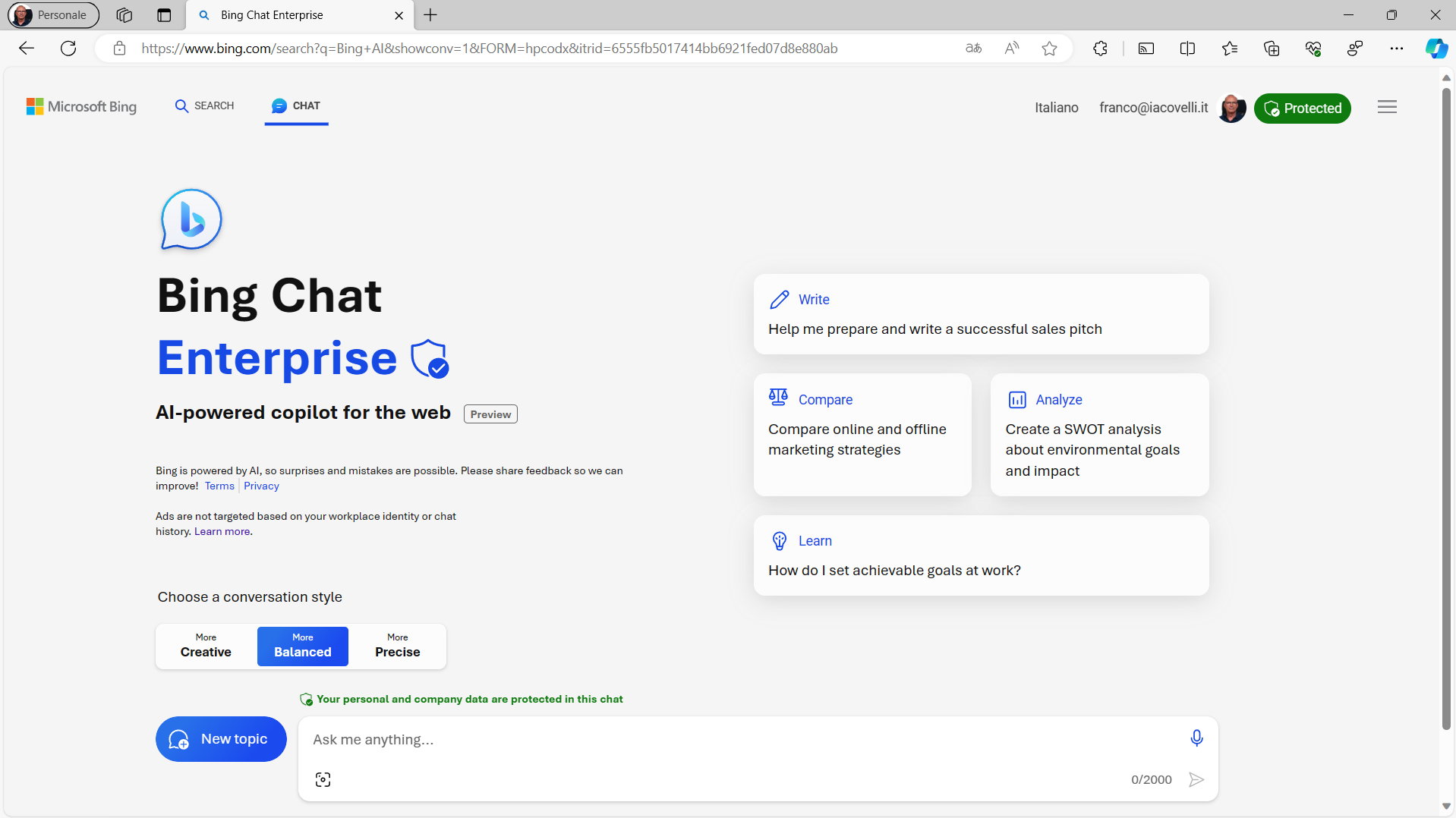Screen dimensions: 1456x818
Task: Choose the More Precise conversation style
Action: [x=397, y=647]
